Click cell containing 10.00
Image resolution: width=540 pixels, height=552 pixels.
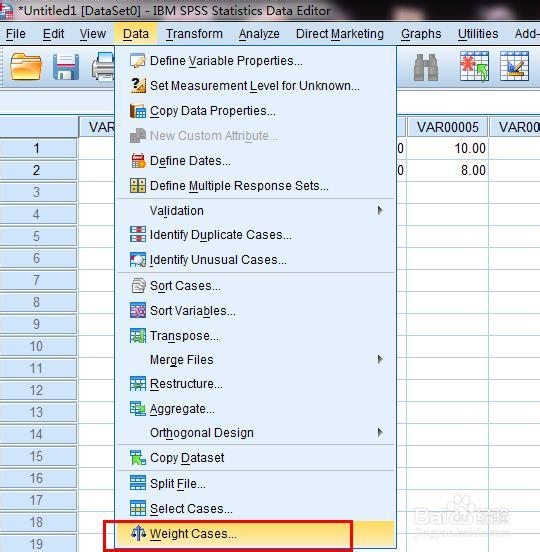pyautogui.click(x=447, y=148)
